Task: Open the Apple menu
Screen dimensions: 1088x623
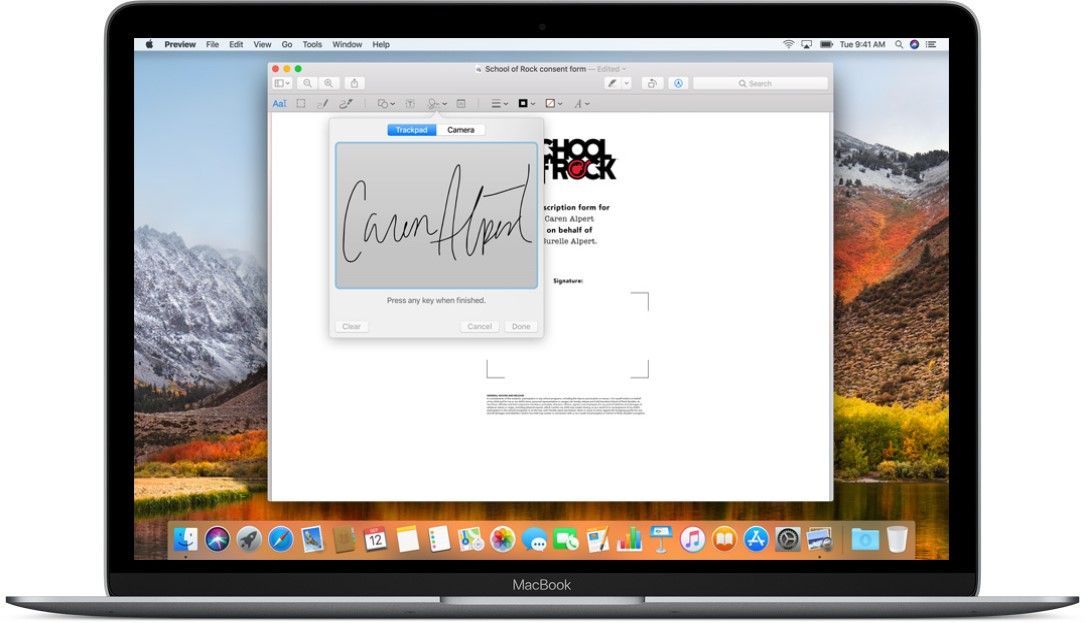Action: (149, 44)
